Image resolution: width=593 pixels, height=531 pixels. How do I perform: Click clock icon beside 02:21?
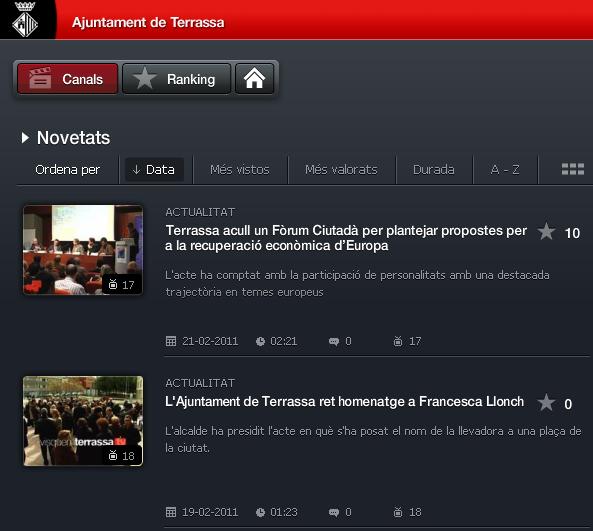click(x=260, y=342)
